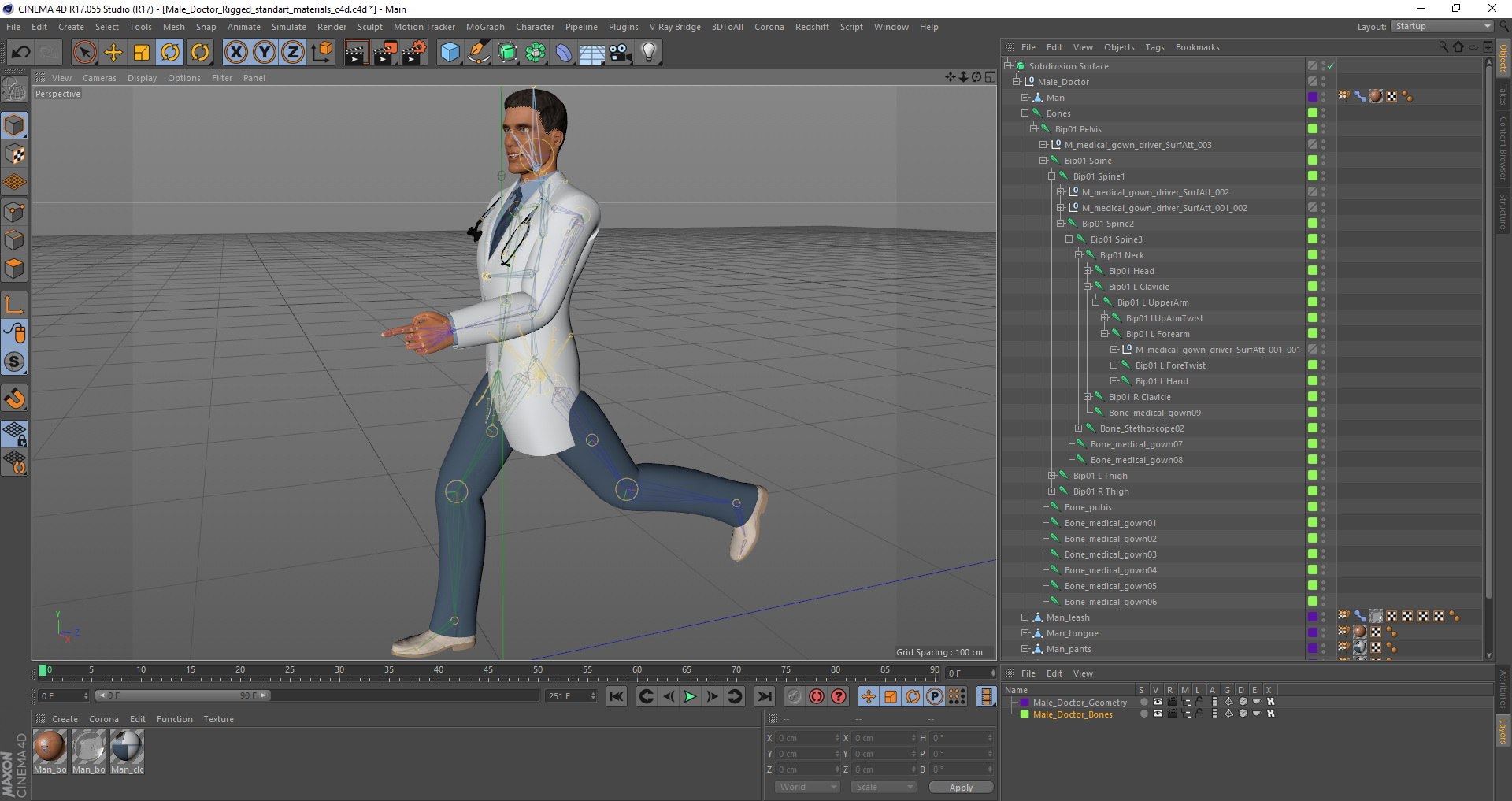Click the Floor grid object icon

tap(591, 53)
